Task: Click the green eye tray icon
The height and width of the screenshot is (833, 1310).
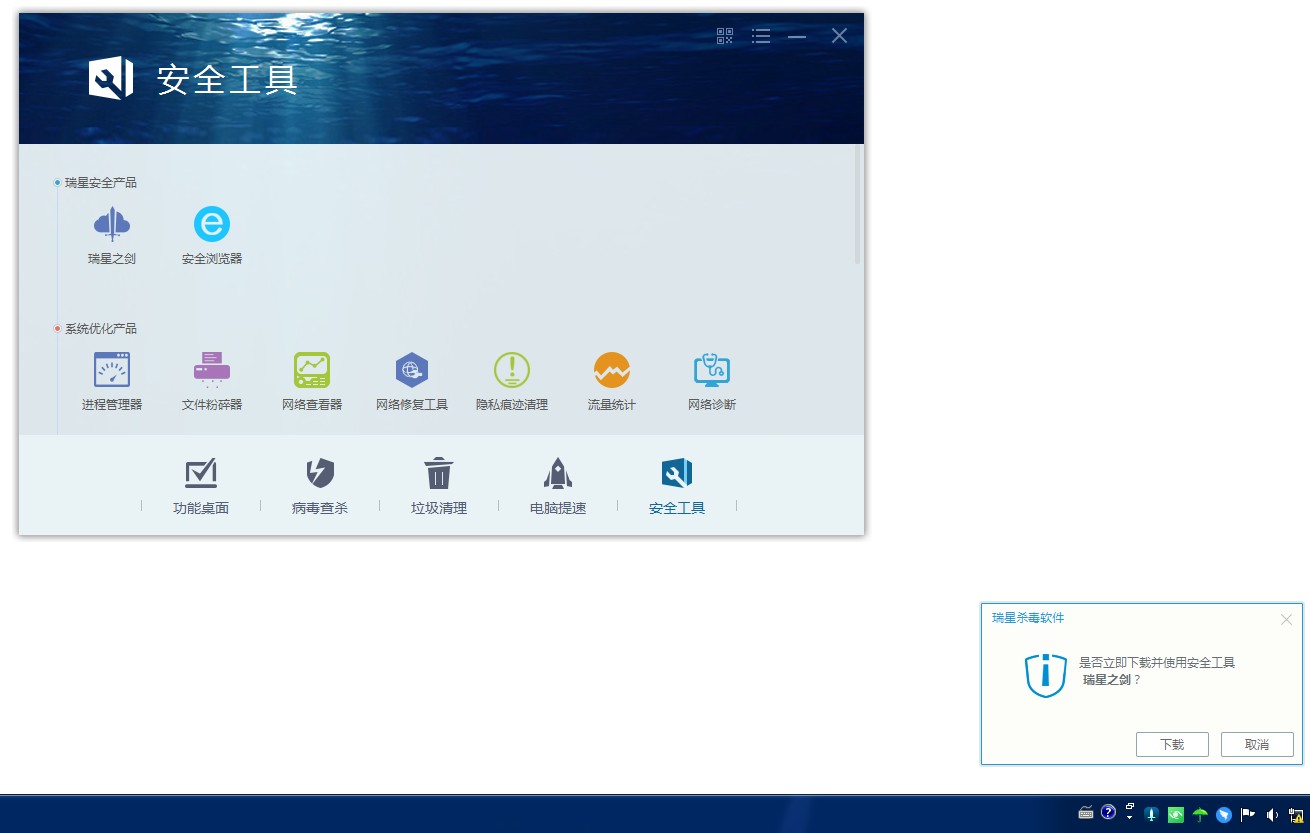Action: 1176,815
